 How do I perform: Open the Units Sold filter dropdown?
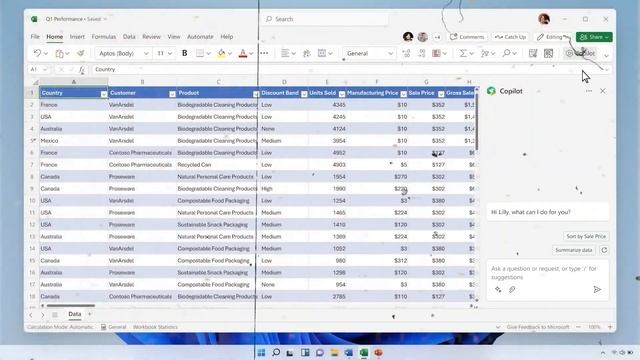(342, 94)
